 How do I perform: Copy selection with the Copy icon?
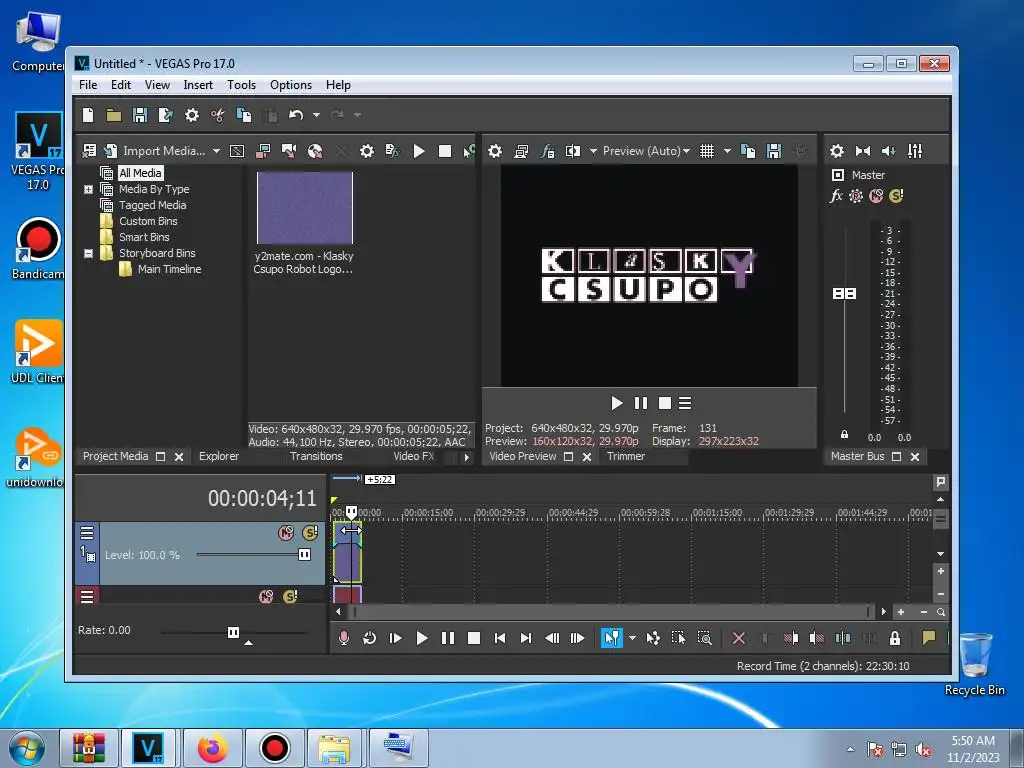click(244, 115)
